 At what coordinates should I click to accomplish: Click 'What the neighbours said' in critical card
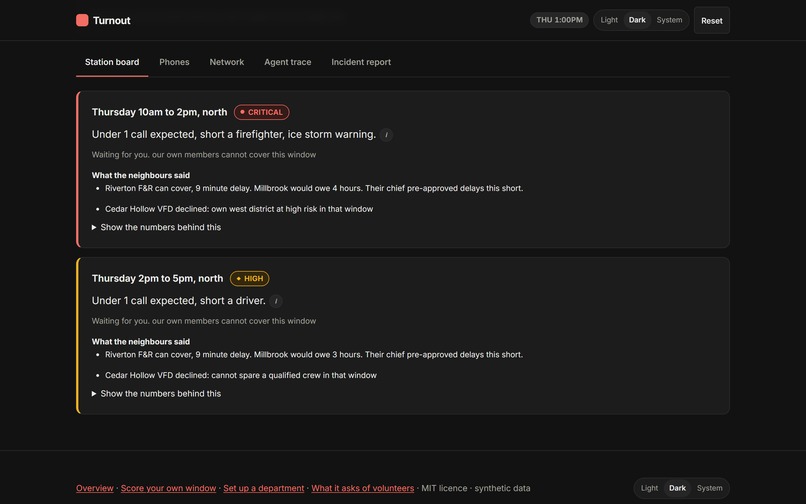click(141, 175)
